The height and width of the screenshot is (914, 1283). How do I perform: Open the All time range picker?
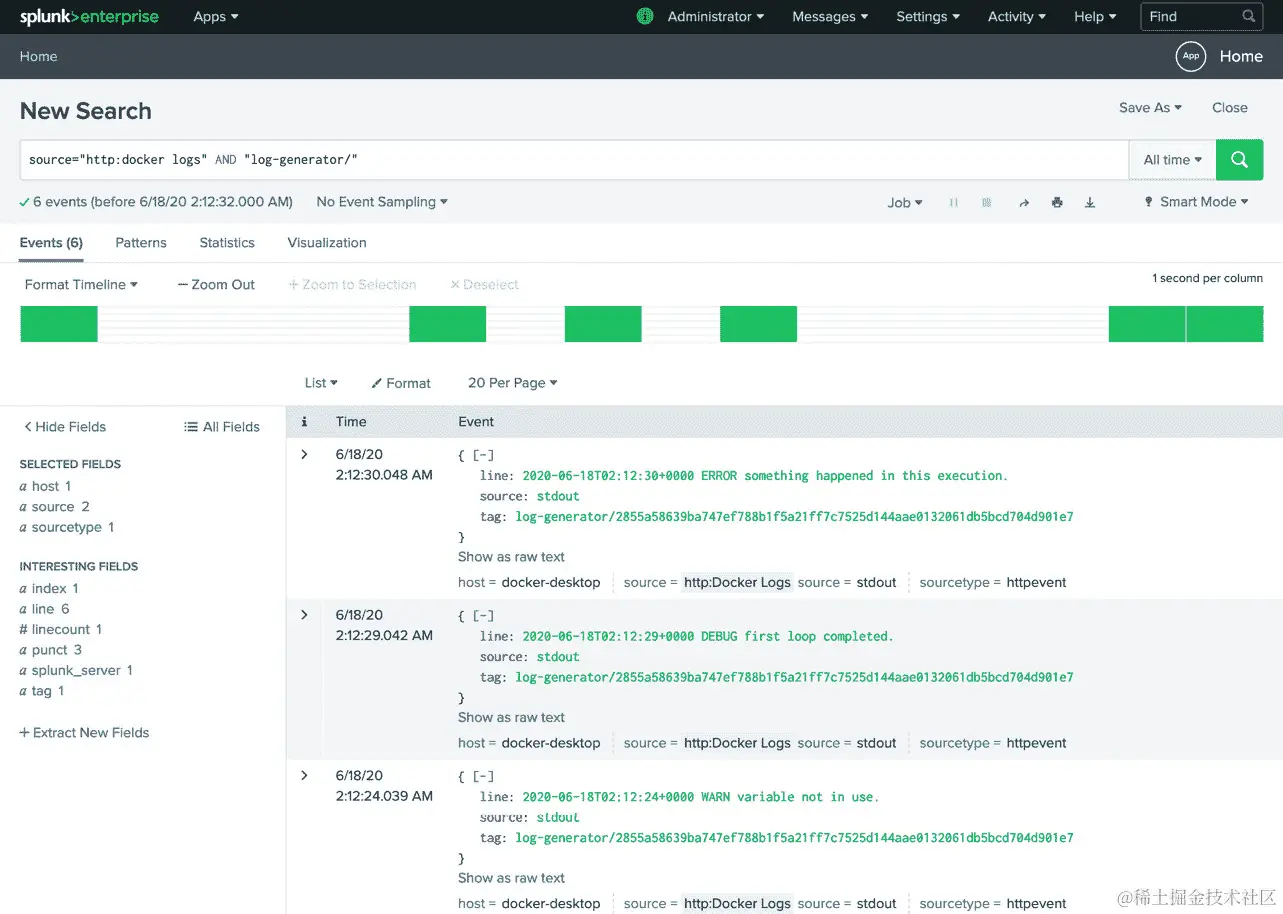(x=1170, y=159)
